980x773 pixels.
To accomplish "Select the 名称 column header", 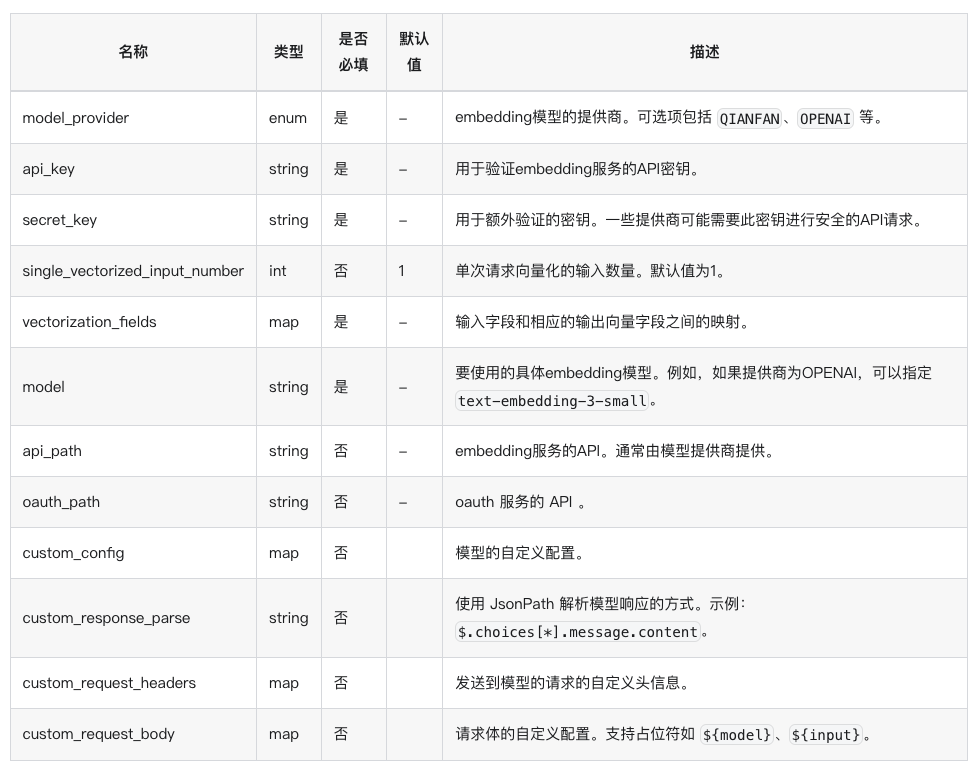I will pyautogui.click(x=133, y=52).
